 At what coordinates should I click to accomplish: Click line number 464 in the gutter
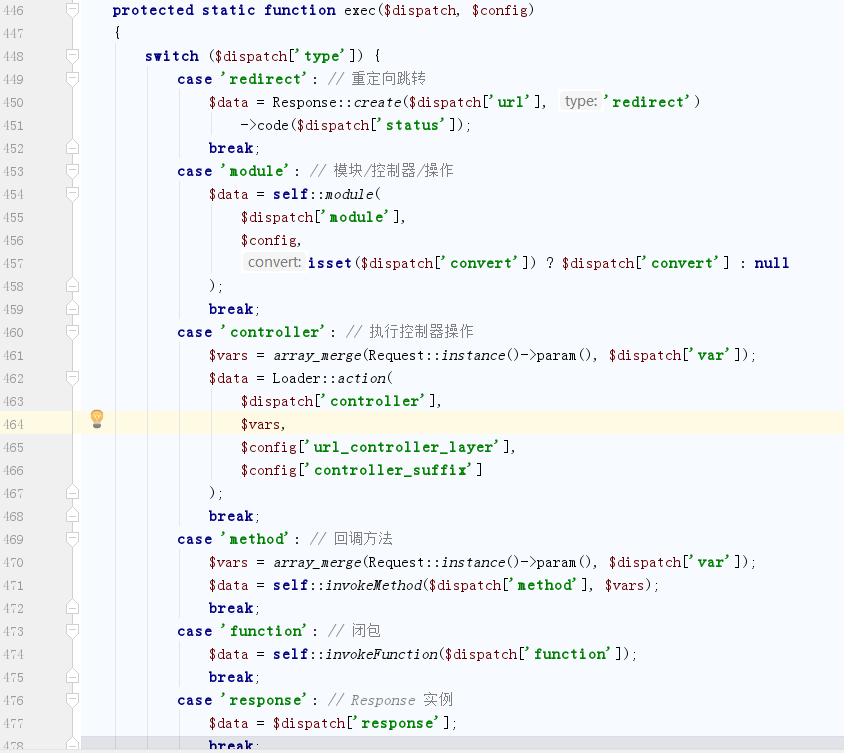coord(14,424)
